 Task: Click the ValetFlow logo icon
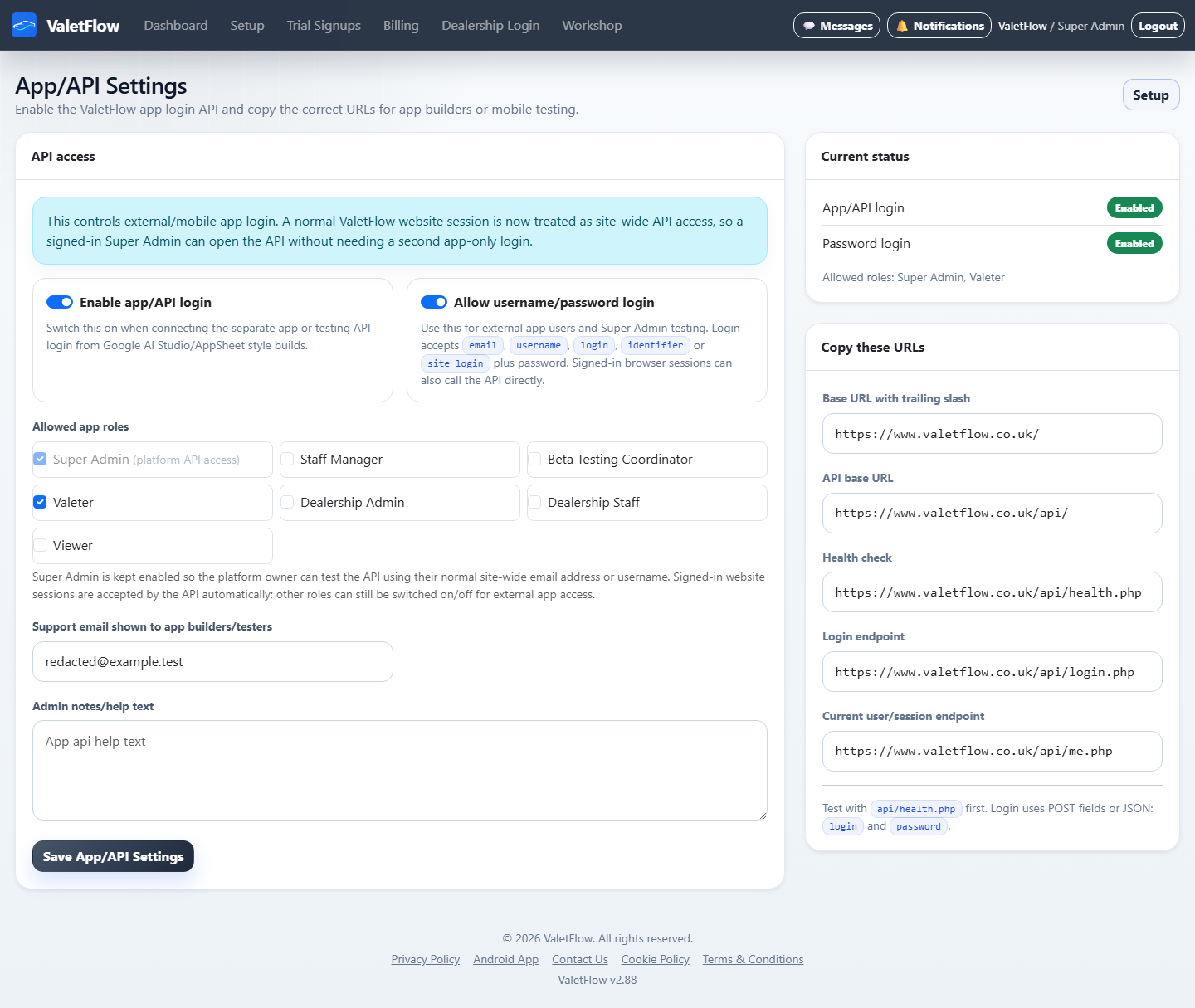24,25
